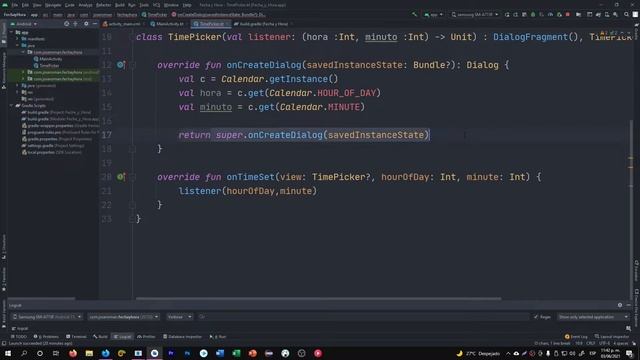The height and width of the screenshot is (360, 640).
Task: Open Excel from the taskbar
Action: 236,353
